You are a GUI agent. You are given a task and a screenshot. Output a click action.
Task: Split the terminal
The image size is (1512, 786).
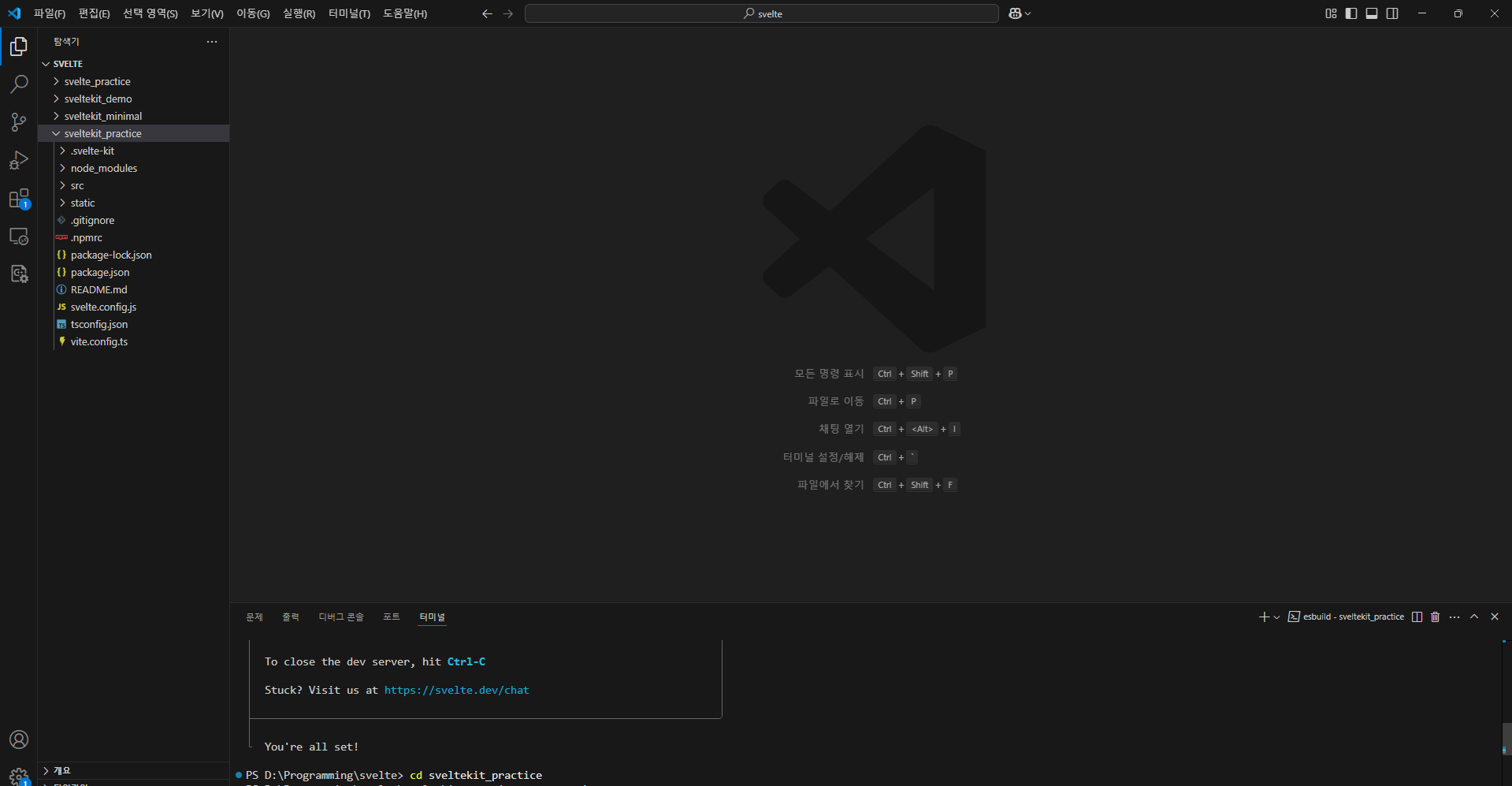[1417, 617]
